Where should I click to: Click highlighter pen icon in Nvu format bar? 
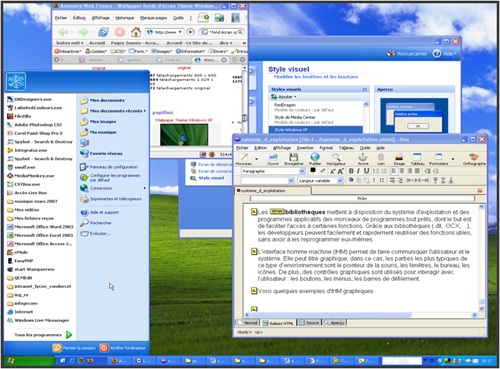322,171
